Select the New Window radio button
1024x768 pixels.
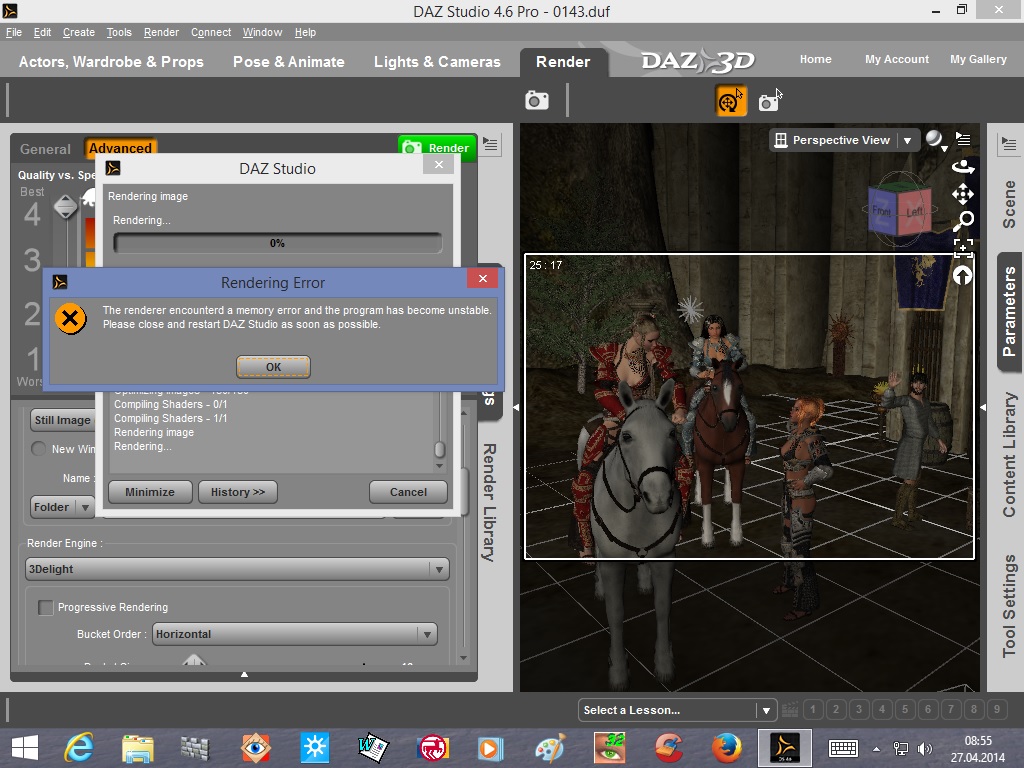click(x=39, y=449)
